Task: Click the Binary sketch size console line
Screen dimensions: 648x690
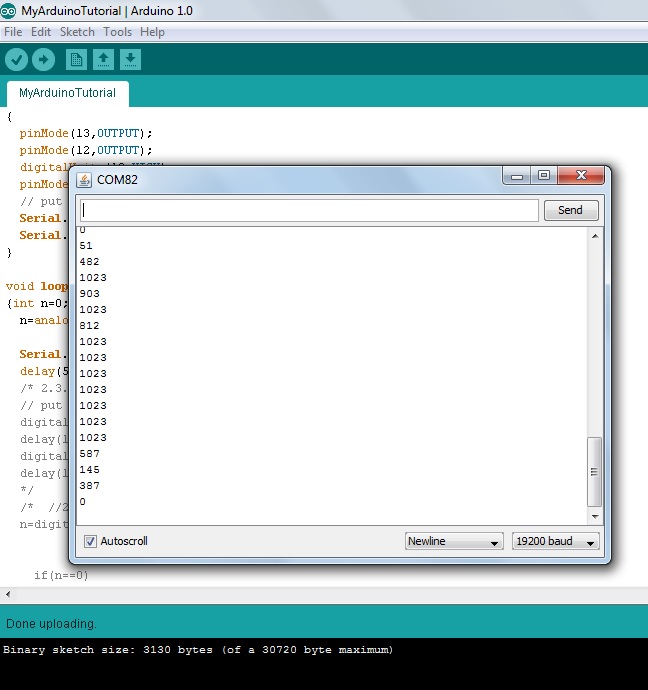Action: [x=198, y=650]
